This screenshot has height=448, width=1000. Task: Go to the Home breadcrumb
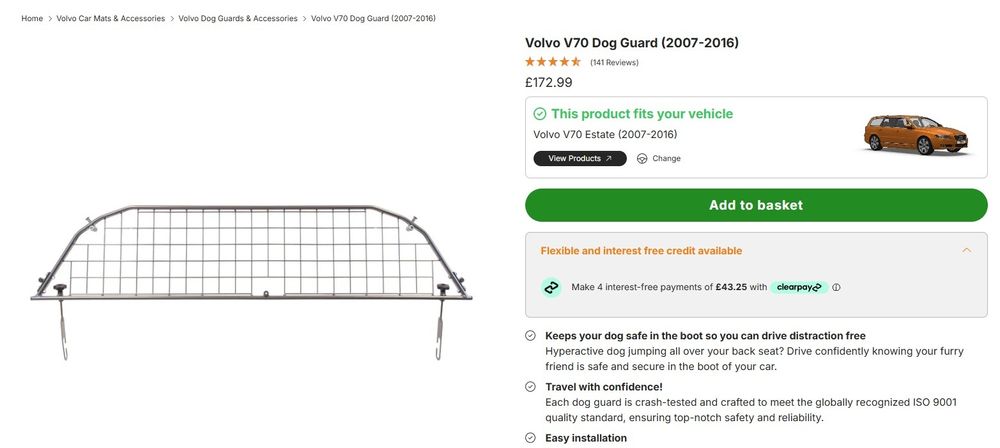click(x=32, y=19)
